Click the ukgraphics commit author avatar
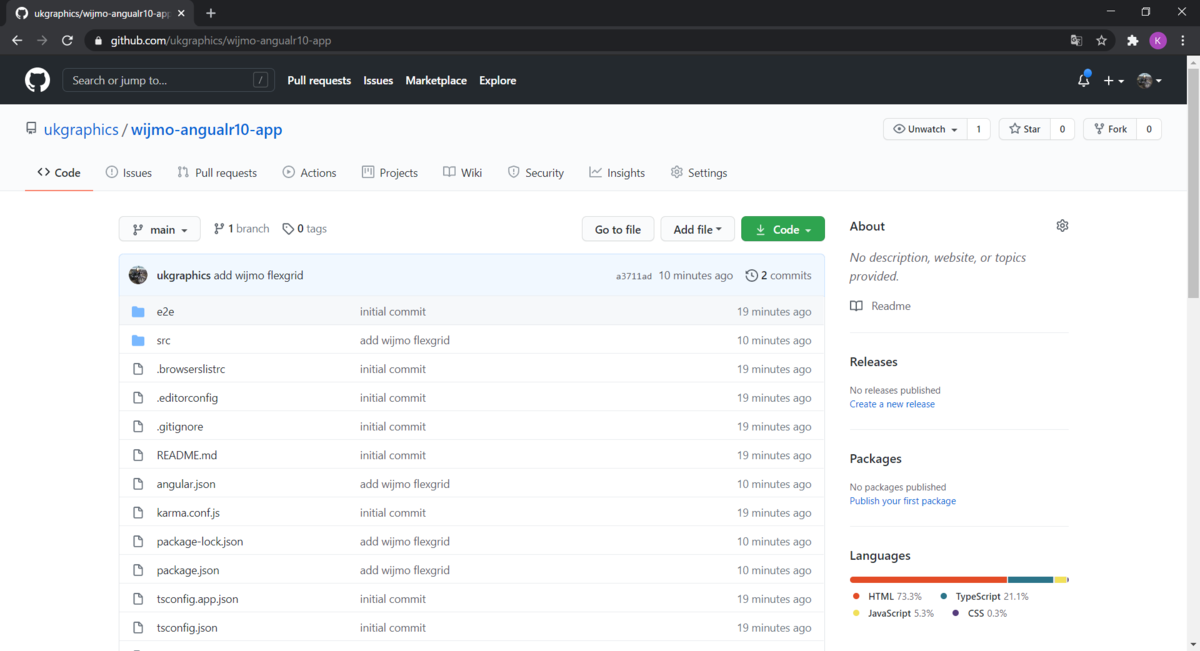The width and height of the screenshot is (1200, 651). [138, 275]
